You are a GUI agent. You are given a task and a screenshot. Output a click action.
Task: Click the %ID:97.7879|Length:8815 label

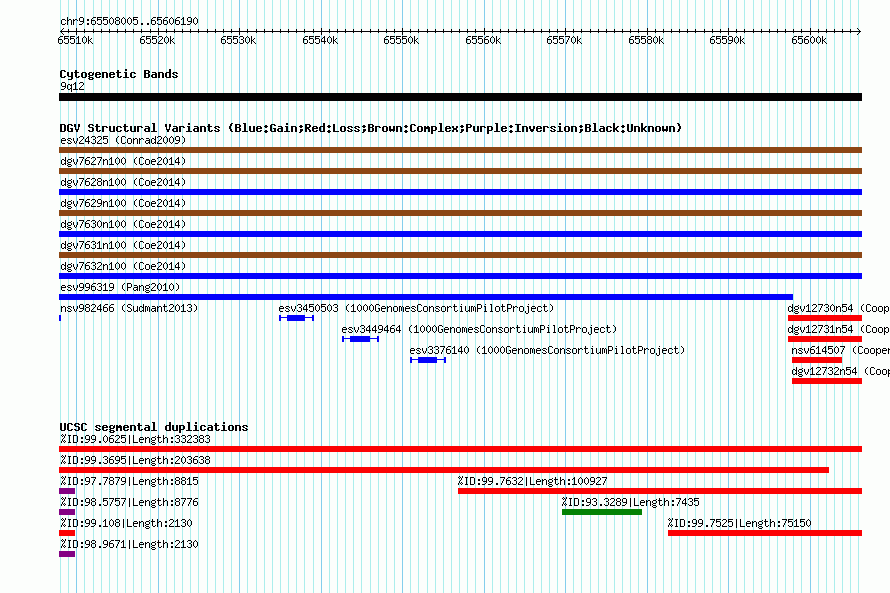point(129,481)
